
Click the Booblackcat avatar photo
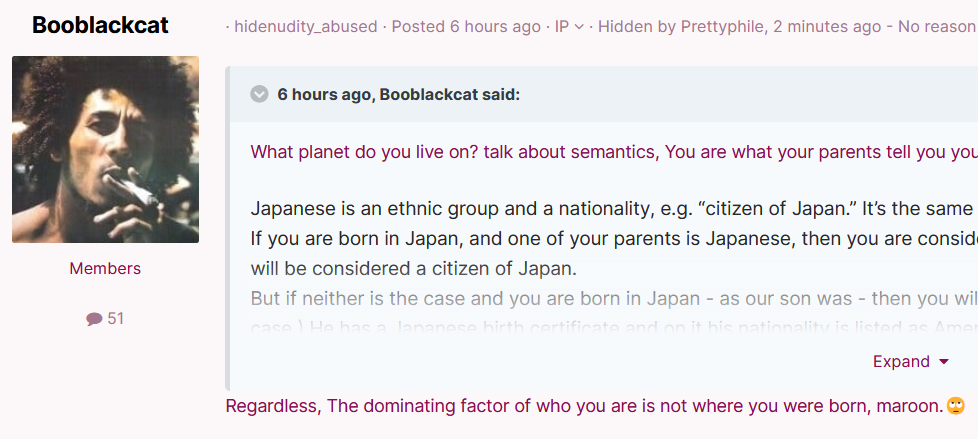tap(105, 149)
